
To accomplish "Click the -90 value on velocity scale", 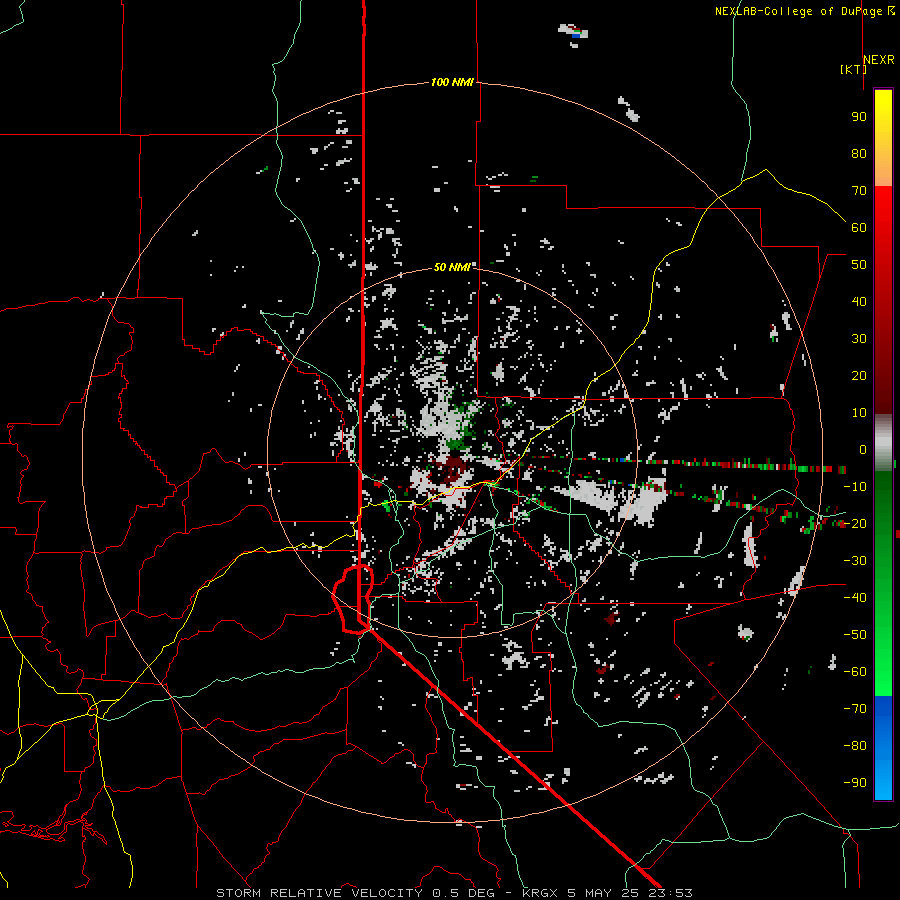I will [855, 783].
